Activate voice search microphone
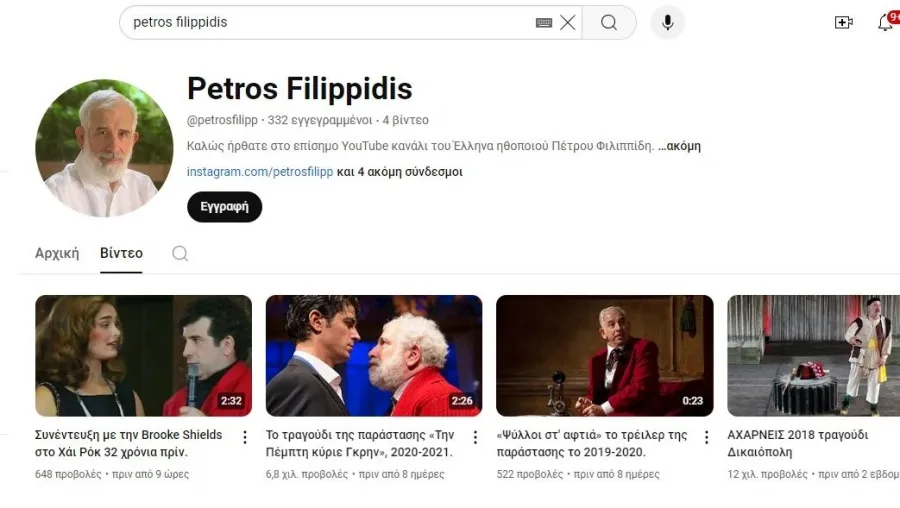 (x=667, y=22)
